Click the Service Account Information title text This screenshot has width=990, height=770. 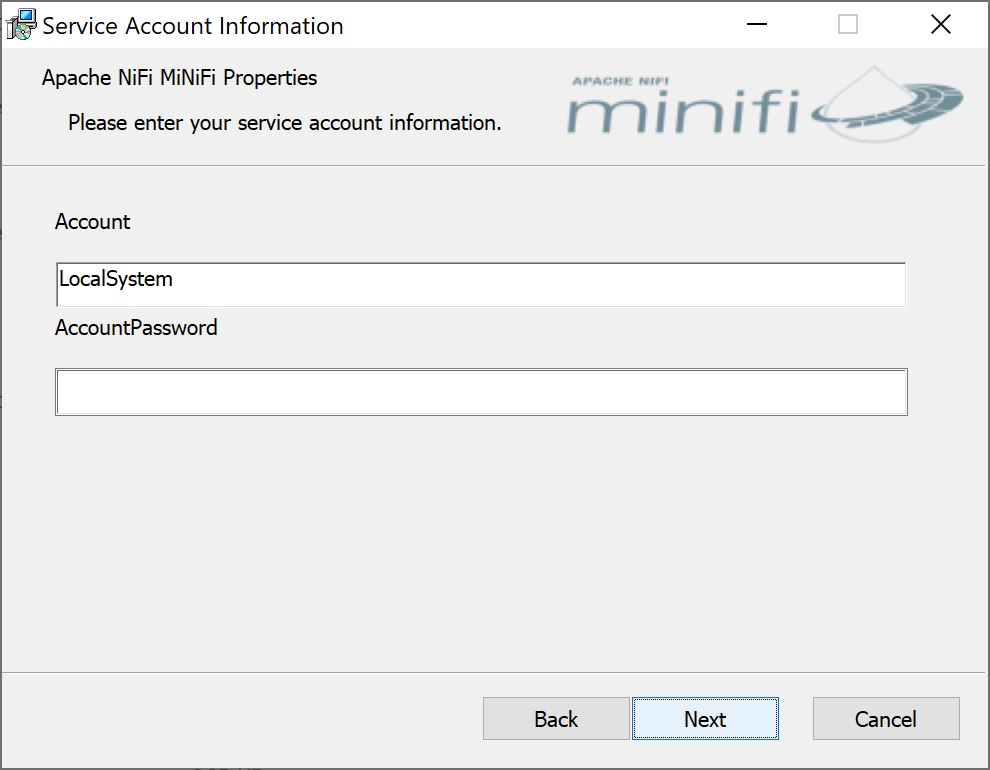193,26
